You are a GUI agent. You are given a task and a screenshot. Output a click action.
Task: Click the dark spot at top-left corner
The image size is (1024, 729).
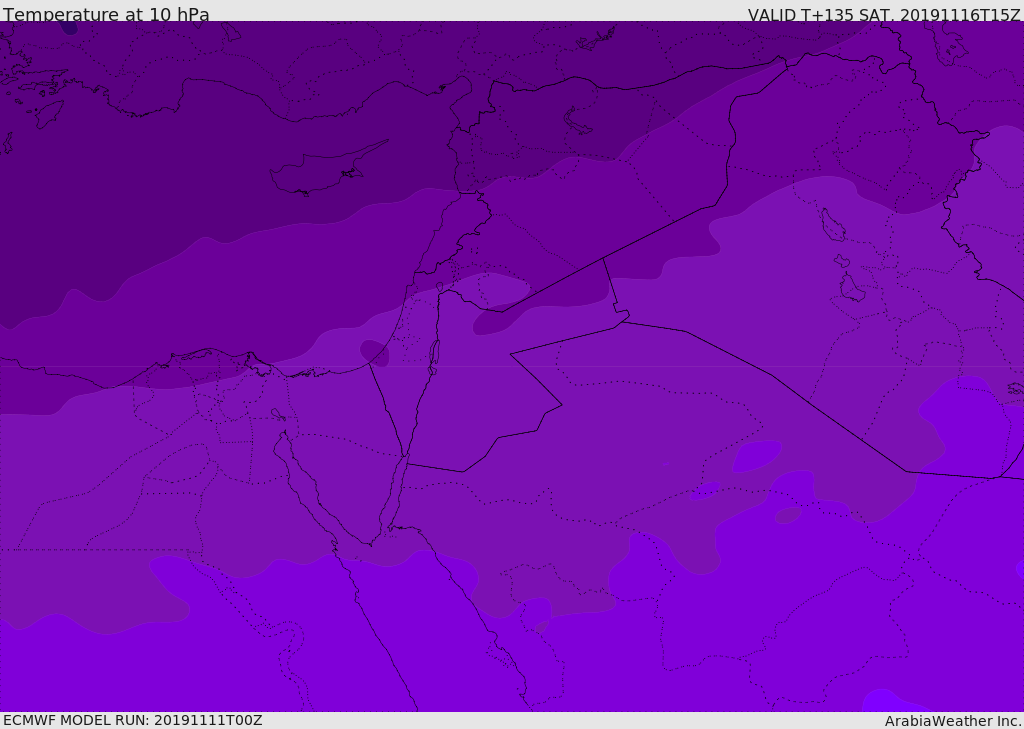tap(69, 28)
